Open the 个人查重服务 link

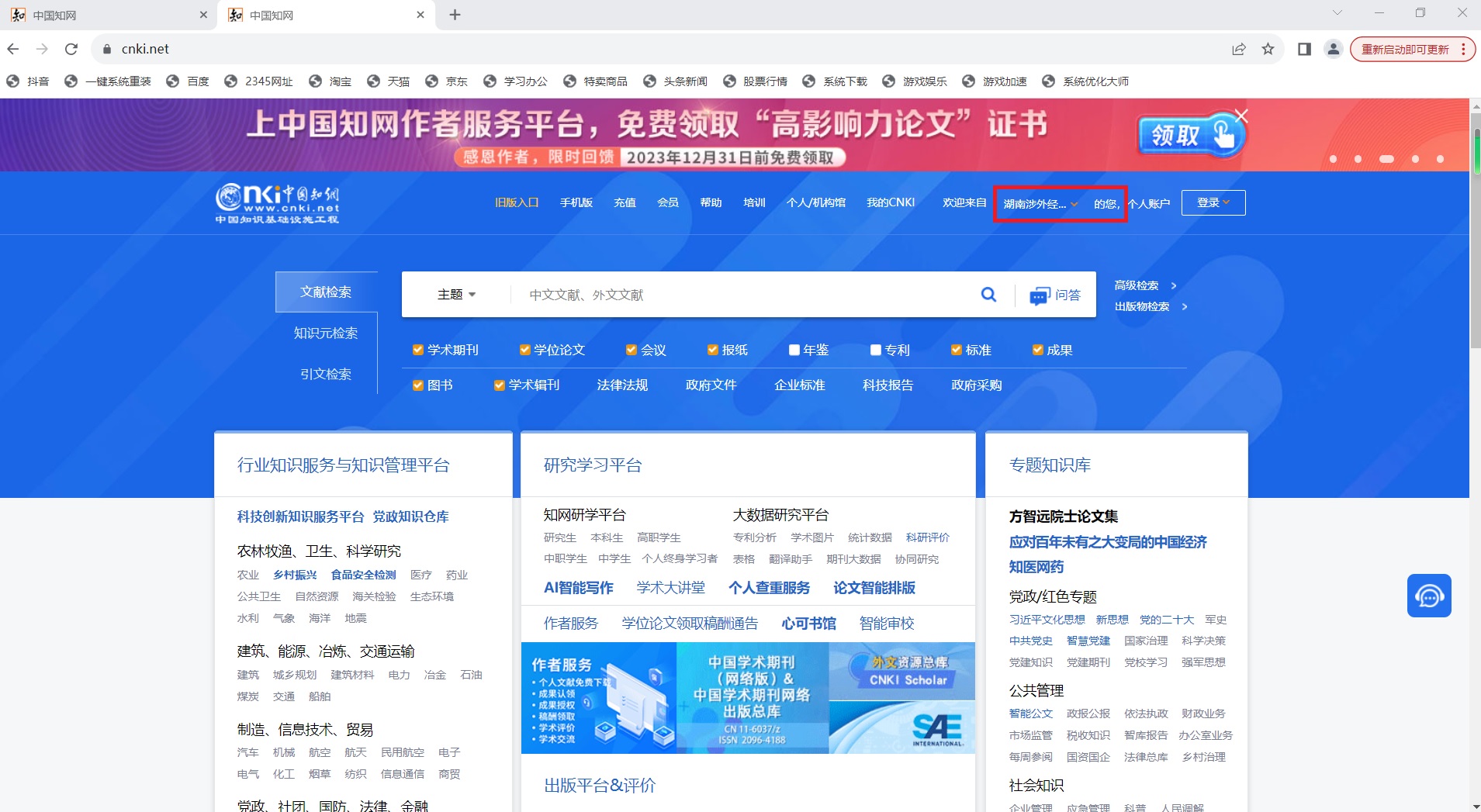[769, 588]
